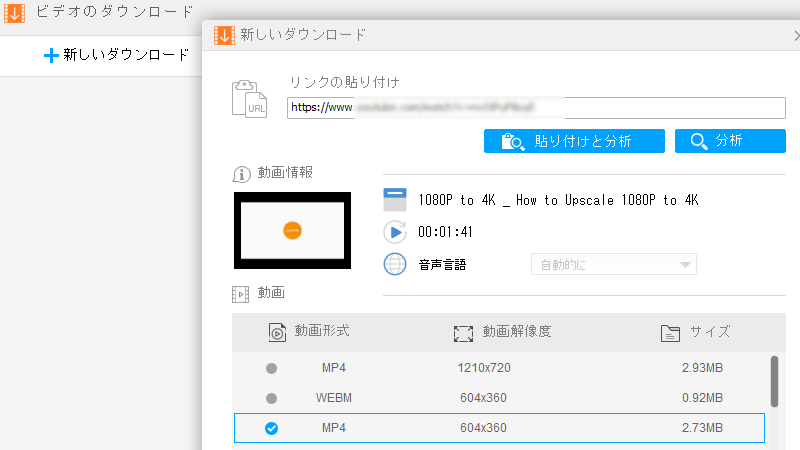800x450 pixels.
Task: Click 貼り付けと分析 button
Action: 573,141
